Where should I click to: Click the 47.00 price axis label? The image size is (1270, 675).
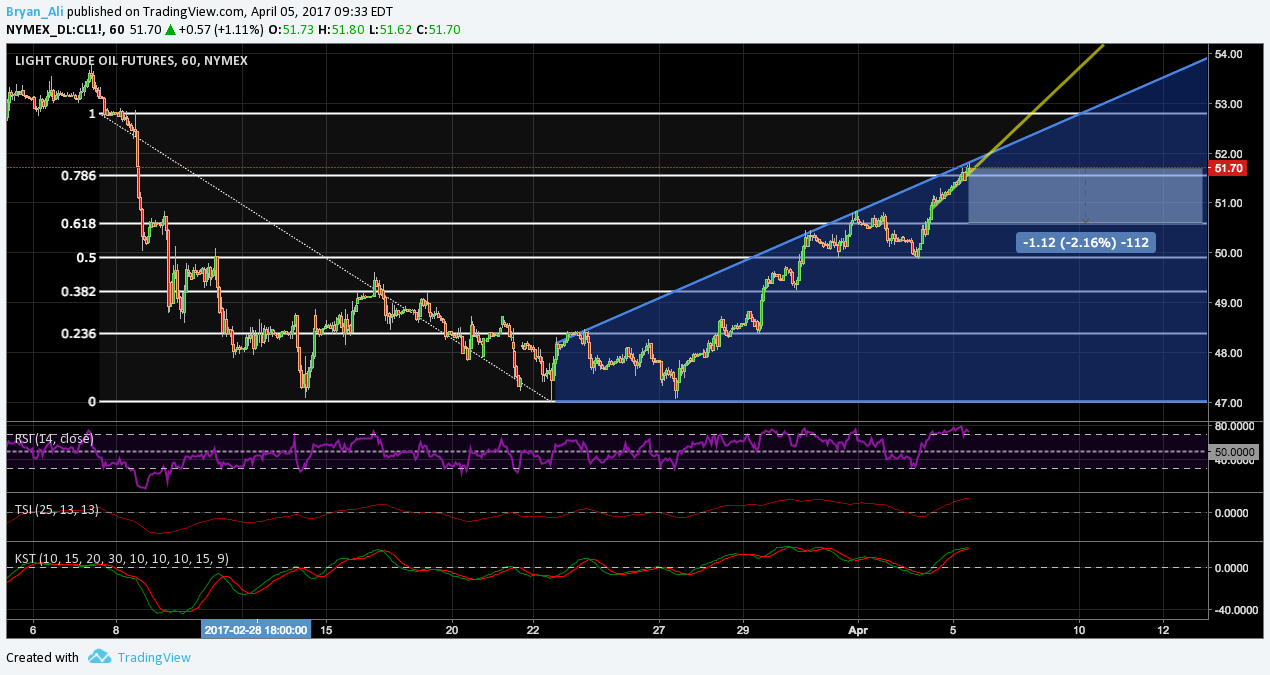point(1228,403)
